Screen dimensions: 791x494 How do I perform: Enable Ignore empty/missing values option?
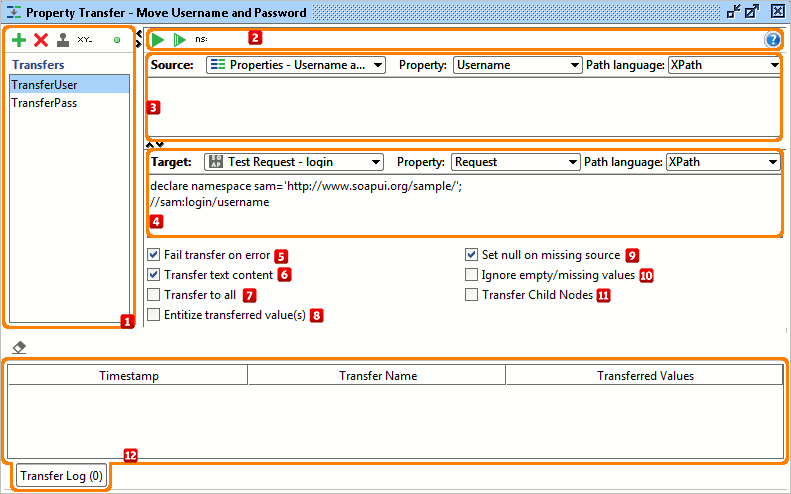(472, 274)
